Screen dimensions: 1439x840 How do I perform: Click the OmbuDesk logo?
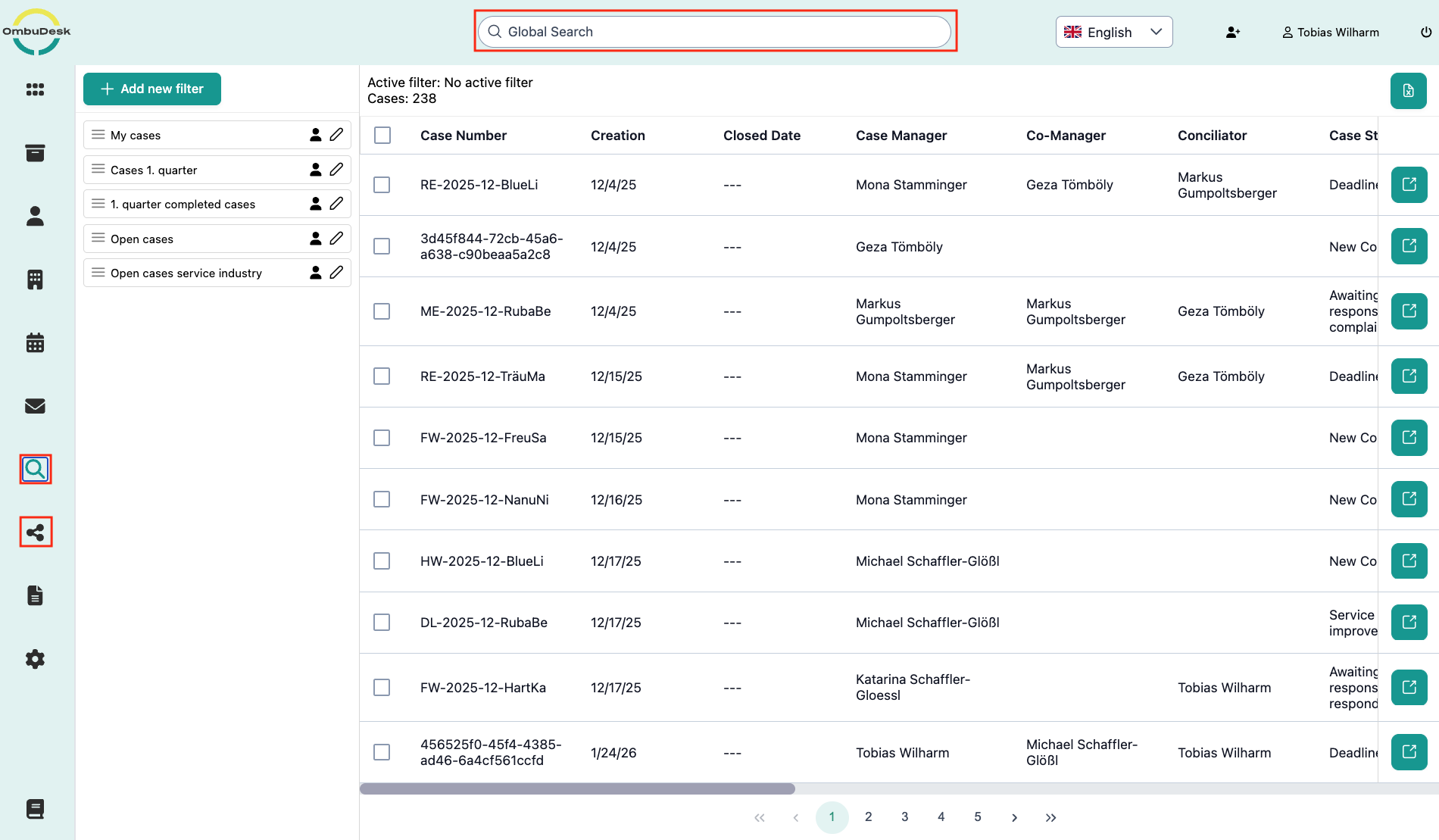36,32
